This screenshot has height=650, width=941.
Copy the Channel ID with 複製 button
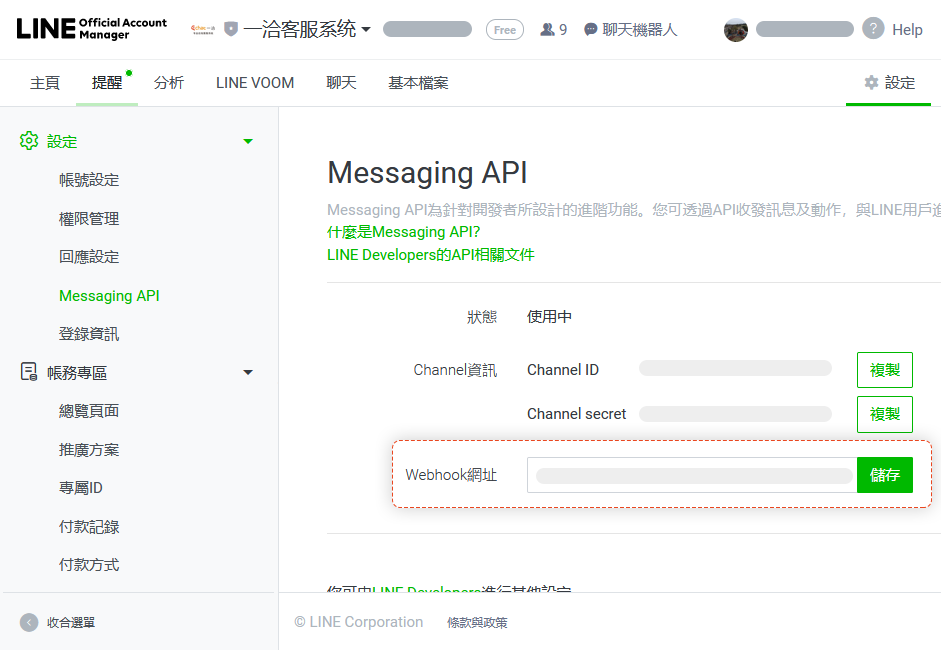[x=885, y=370]
